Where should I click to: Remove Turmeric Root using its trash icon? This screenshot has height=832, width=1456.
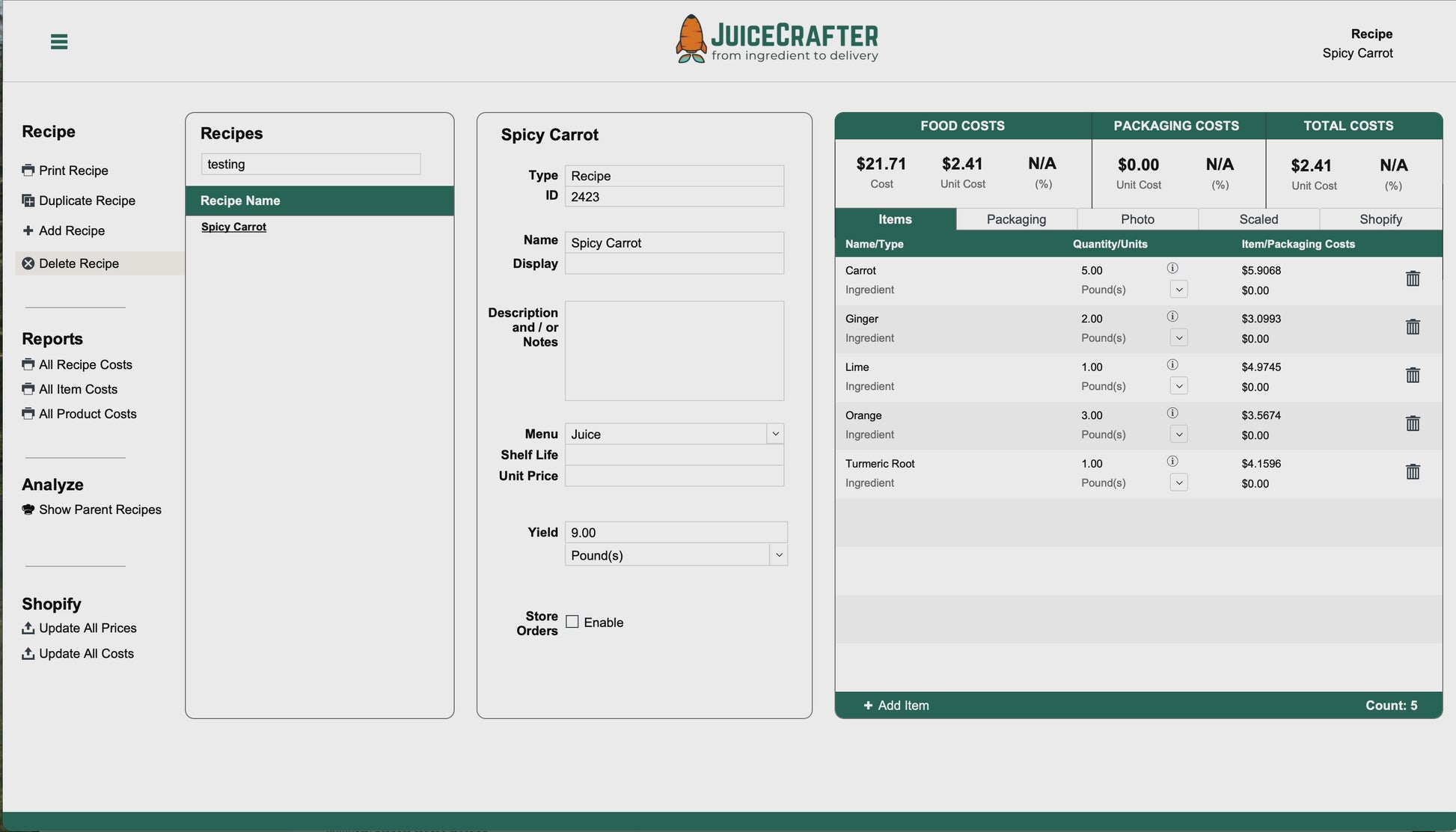1412,472
